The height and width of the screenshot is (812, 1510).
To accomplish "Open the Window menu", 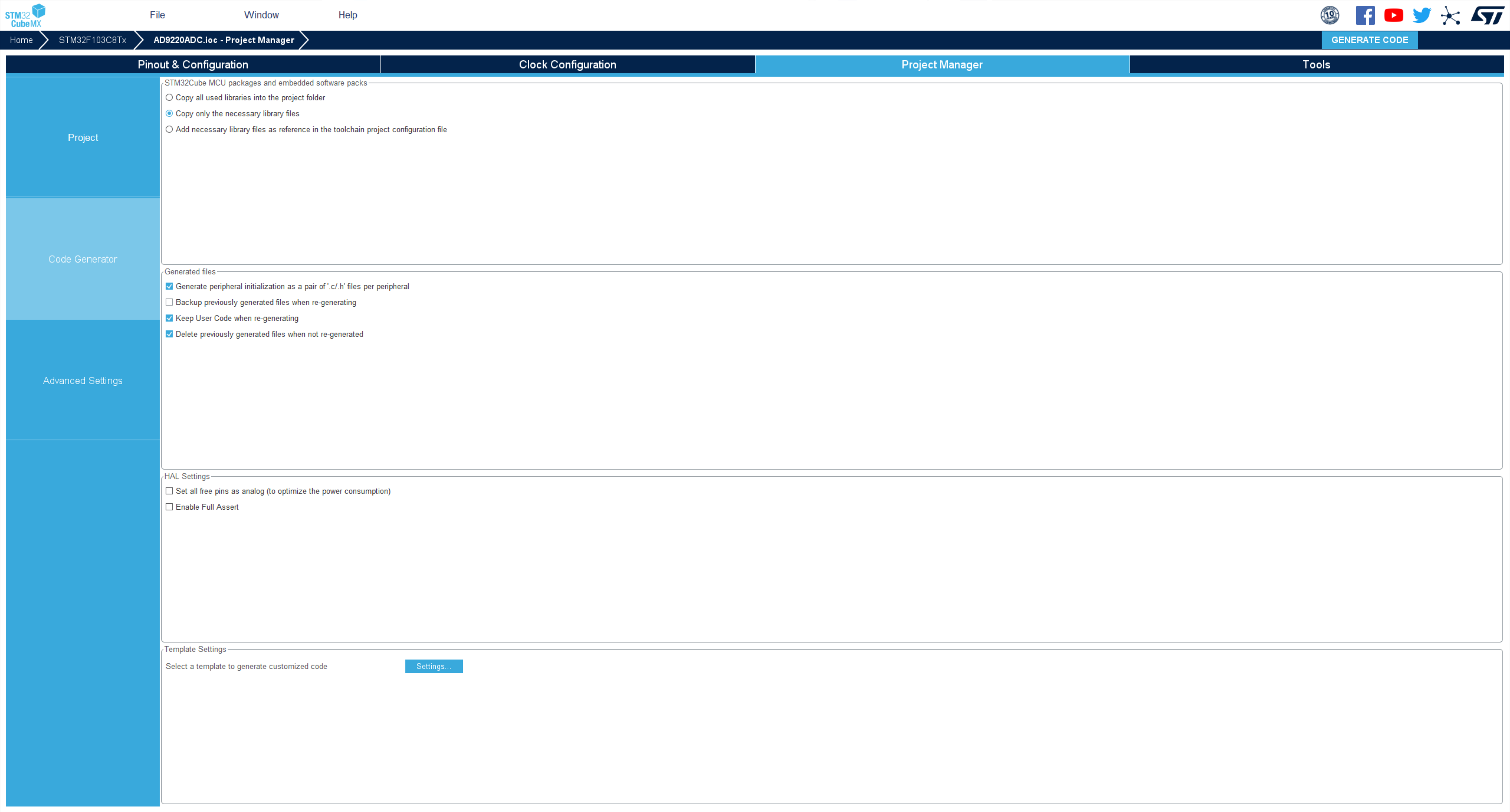I will 261,15.
